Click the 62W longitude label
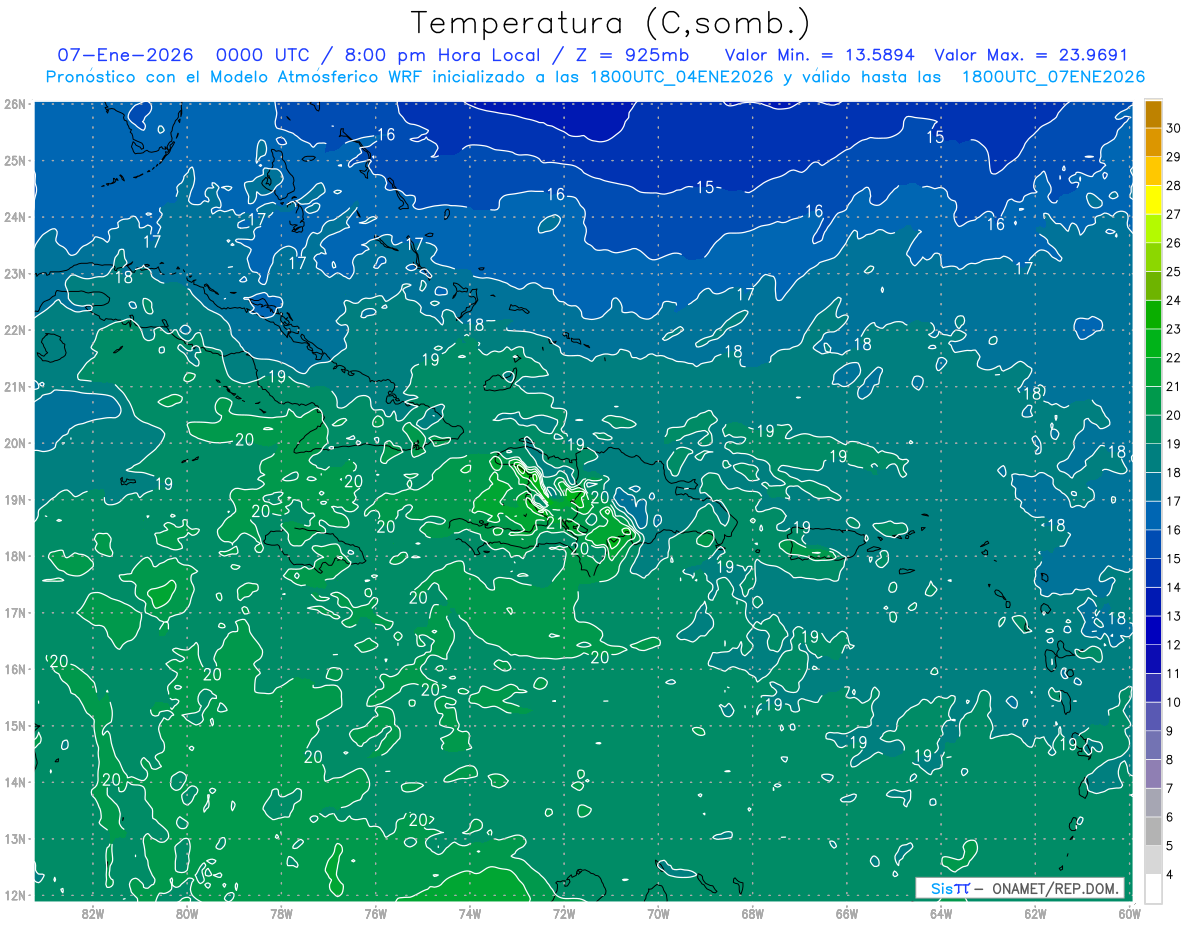Screen dimensions: 1200x927 [1035, 912]
